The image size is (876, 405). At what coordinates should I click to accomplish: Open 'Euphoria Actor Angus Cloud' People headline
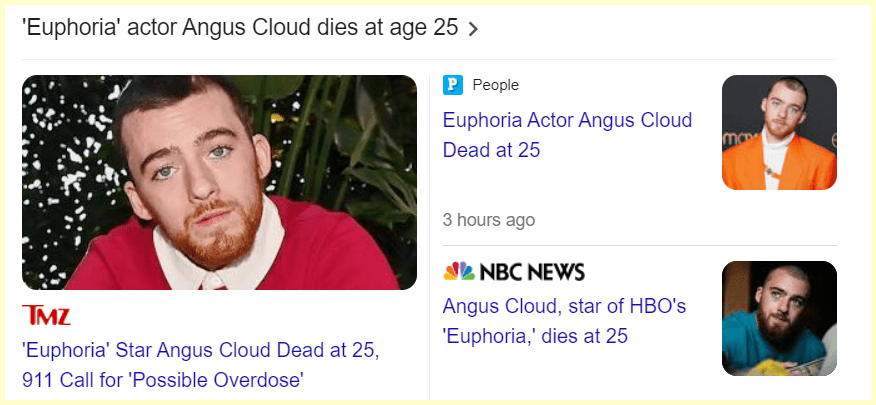(567, 121)
